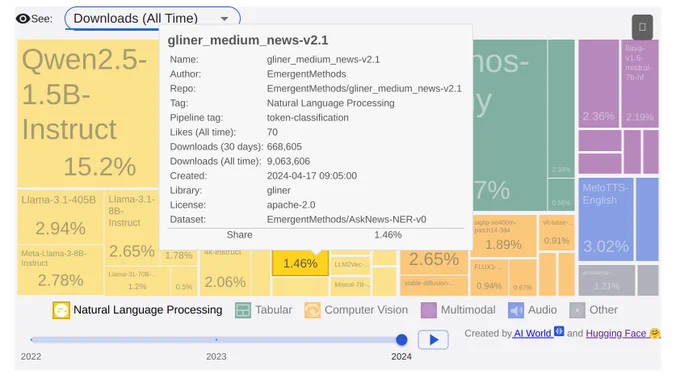Toggle the Other legend icon
Viewport: 680px width, 383px height.
tap(577, 310)
